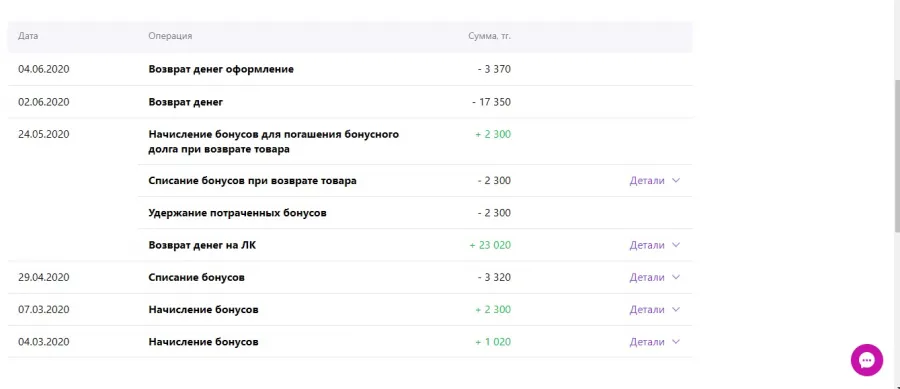The height and width of the screenshot is (389, 900).
Task: Click Возврат денег на ЛК operation text
Action: (203, 245)
